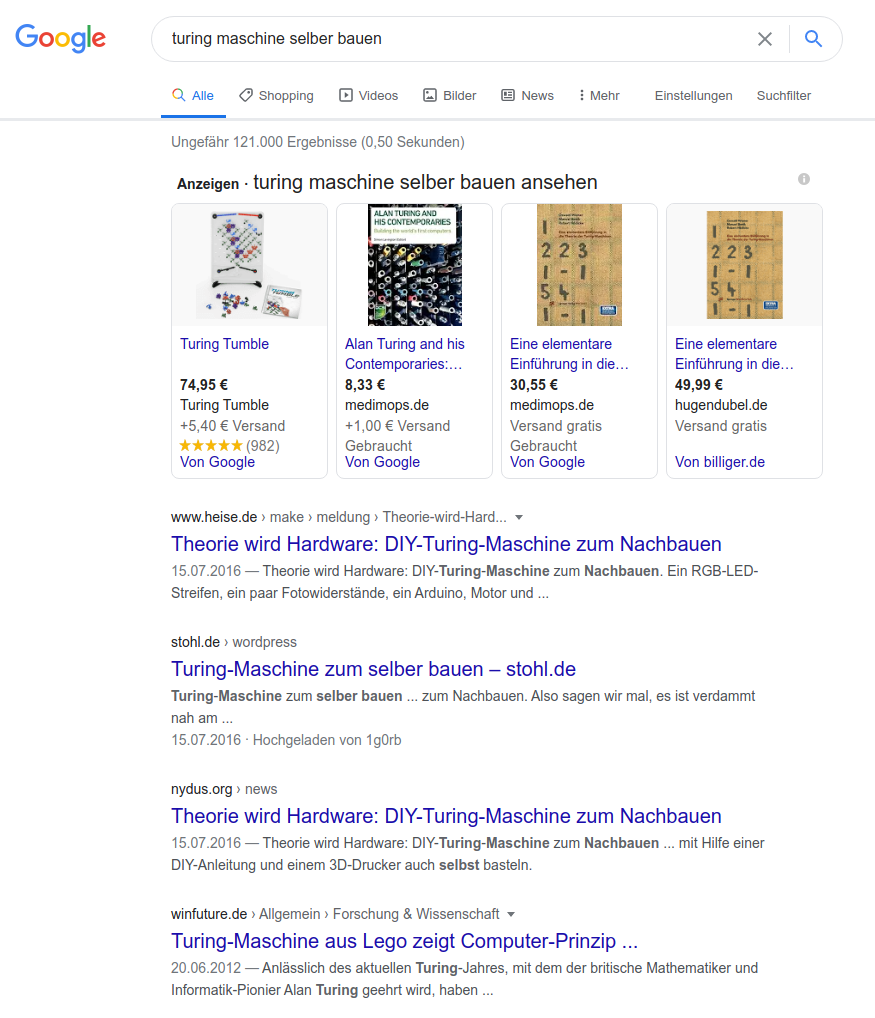875x1018 pixels.
Task: Open the Turing Tumble product image
Action: (x=249, y=265)
